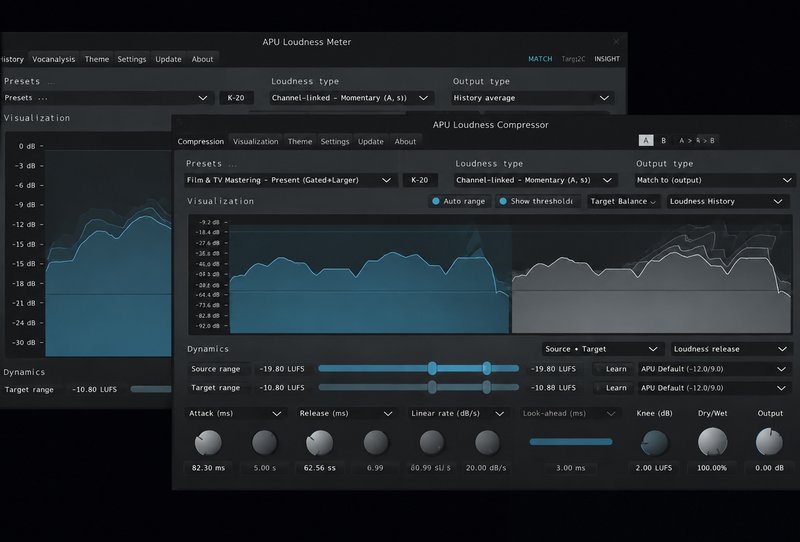Open Presets dropdown in Loudness Meter
Image resolution: width=800 pixels, height=542 pixels.
point(107,97)
